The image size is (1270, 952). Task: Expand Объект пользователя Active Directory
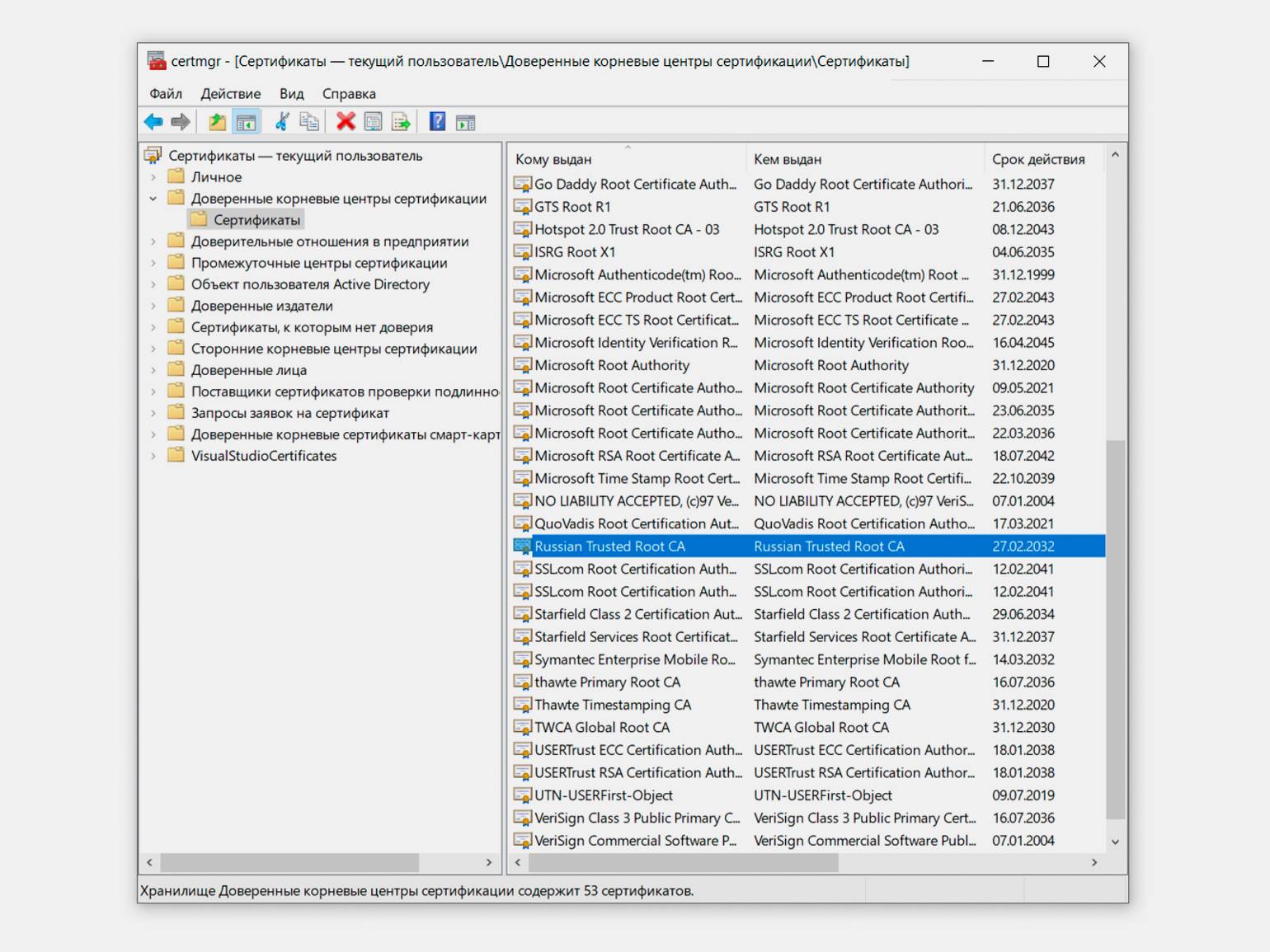(x=153, y=284)
